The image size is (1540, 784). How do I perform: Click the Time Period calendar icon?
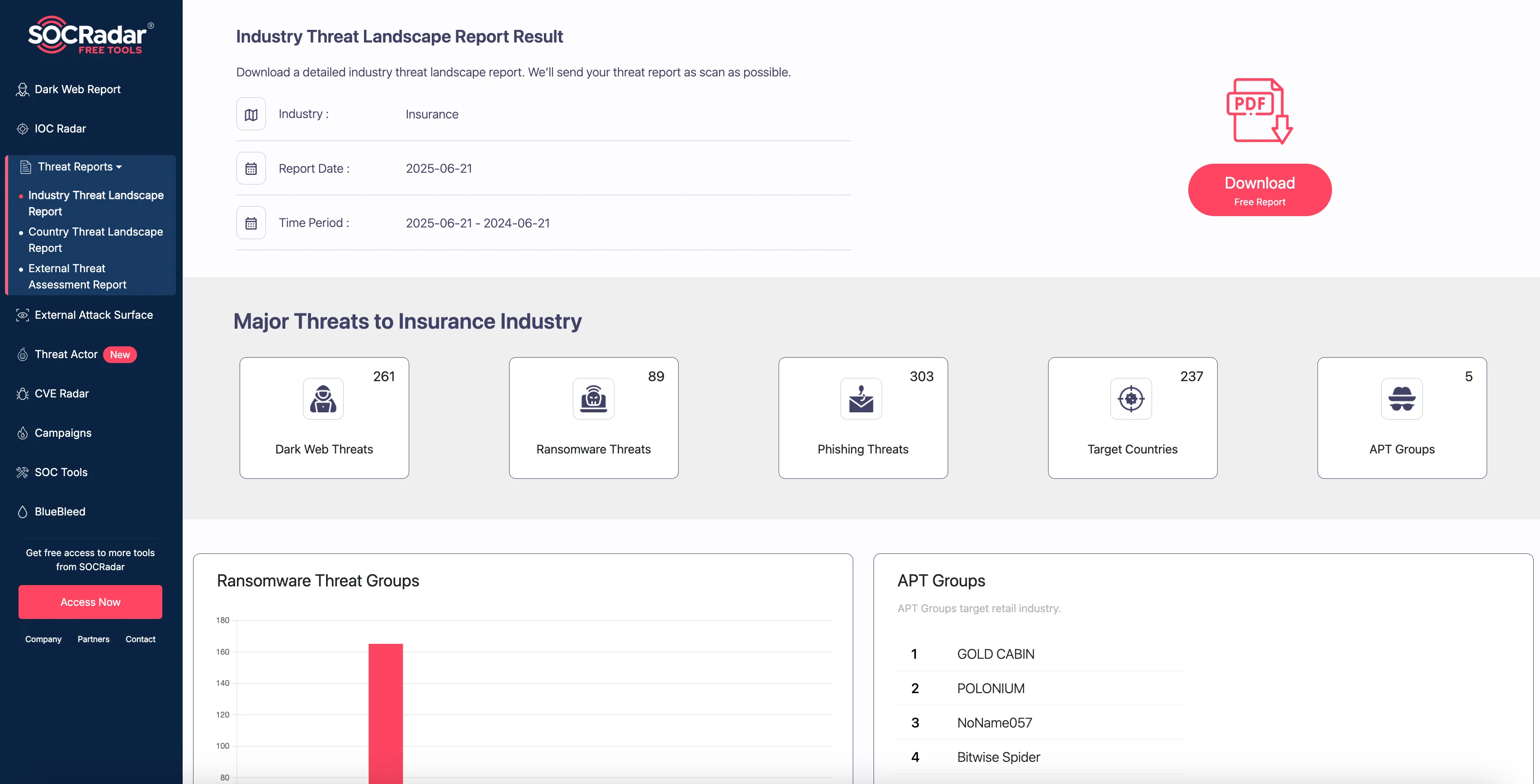(251, 223)
